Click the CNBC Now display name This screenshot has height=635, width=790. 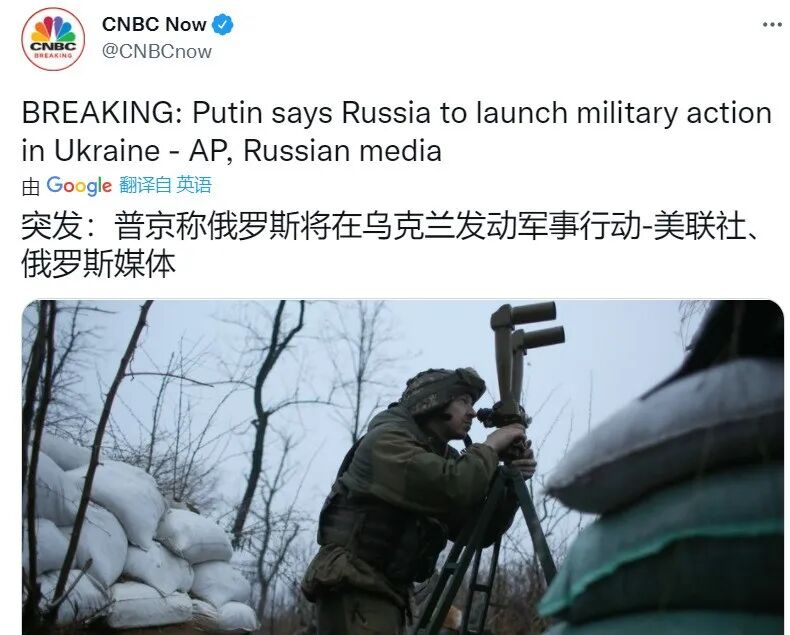click(x=154, y=24)
